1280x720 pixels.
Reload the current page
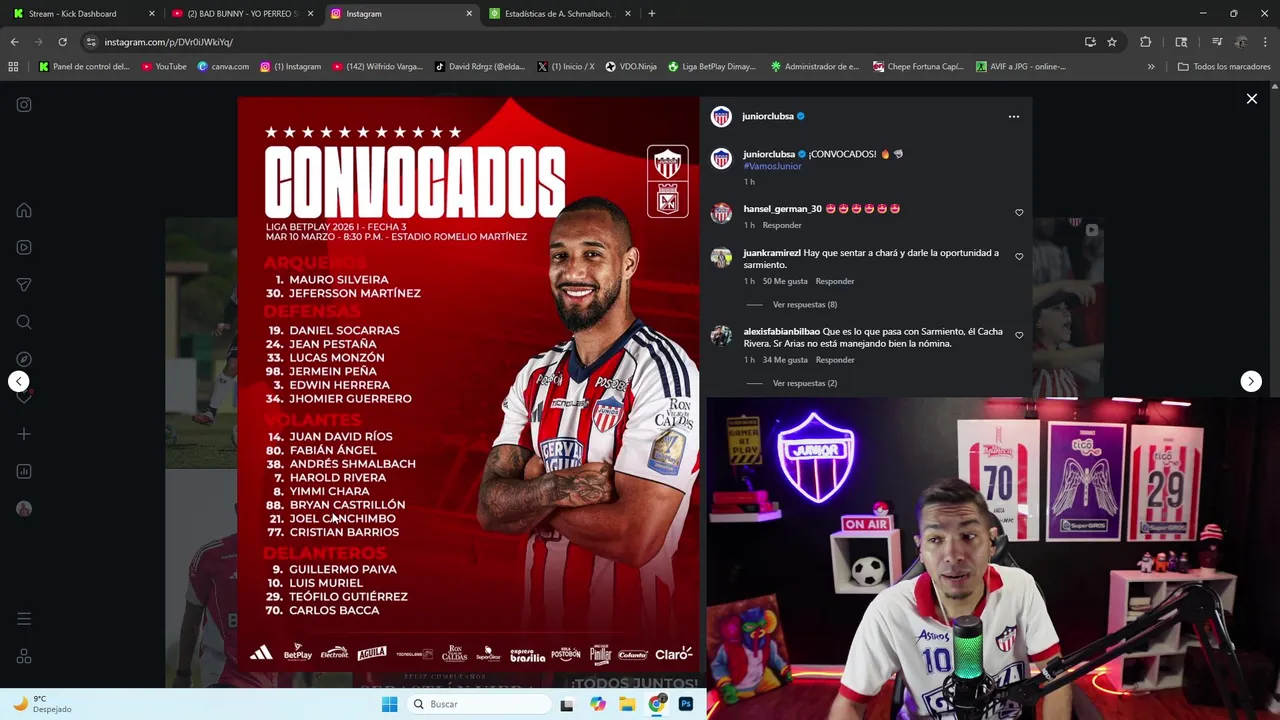(62, 42)
